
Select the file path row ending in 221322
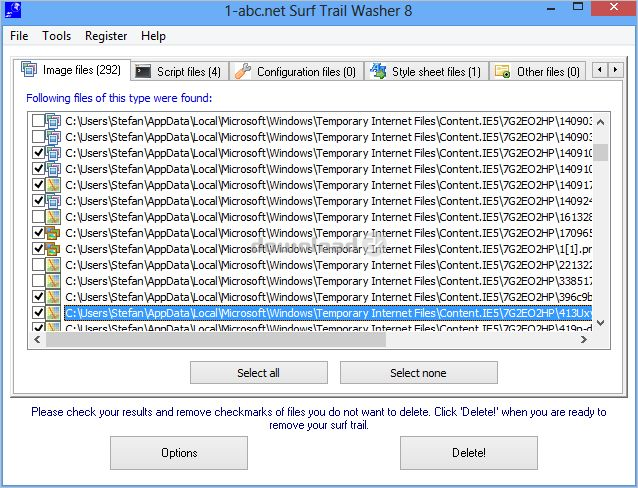(328, 265)
